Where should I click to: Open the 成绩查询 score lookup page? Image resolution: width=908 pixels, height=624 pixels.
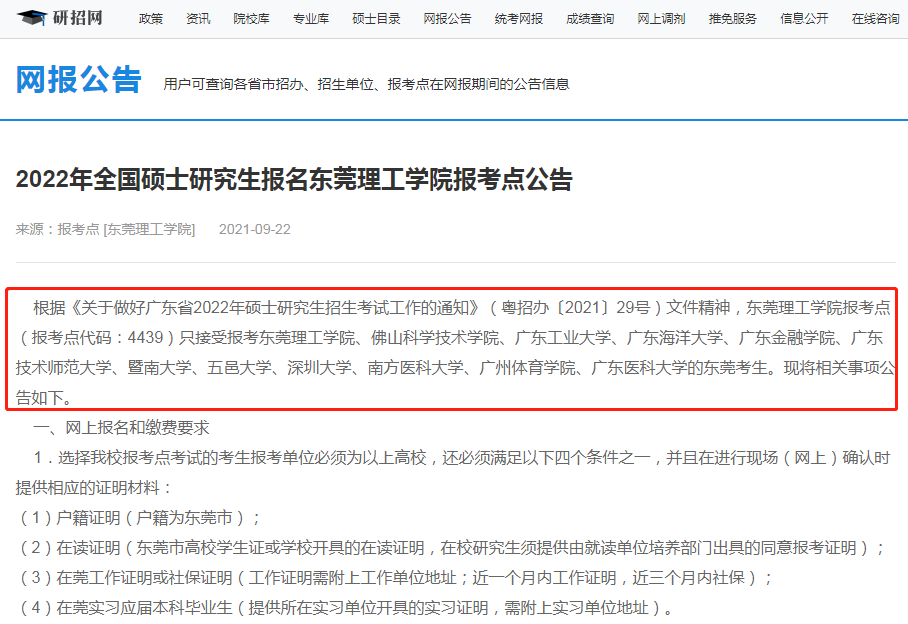click(x=589, y=17)
